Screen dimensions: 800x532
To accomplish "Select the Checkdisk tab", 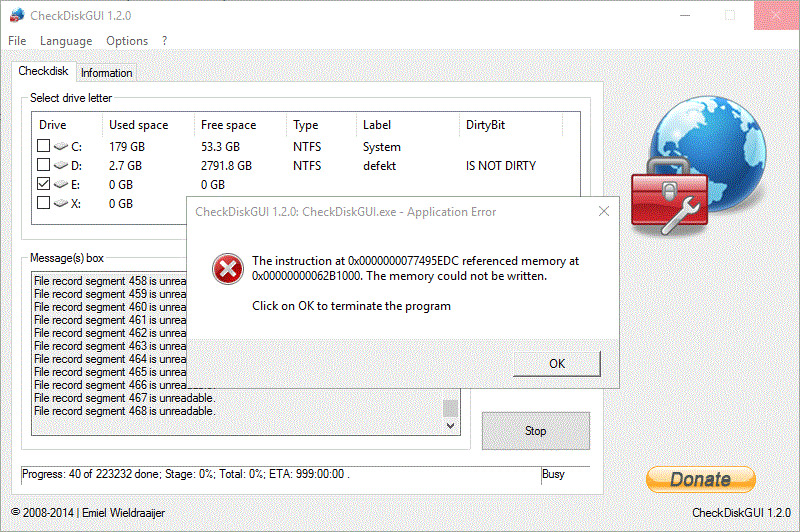I will (43, 71).
